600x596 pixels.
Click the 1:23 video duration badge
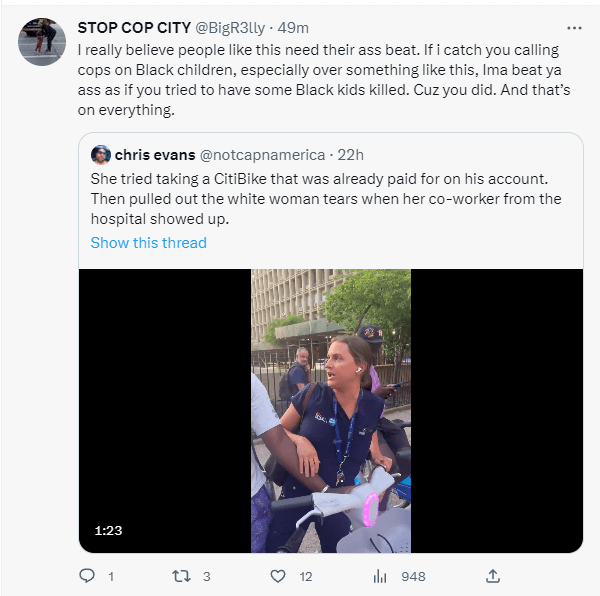tap(108, 531)
